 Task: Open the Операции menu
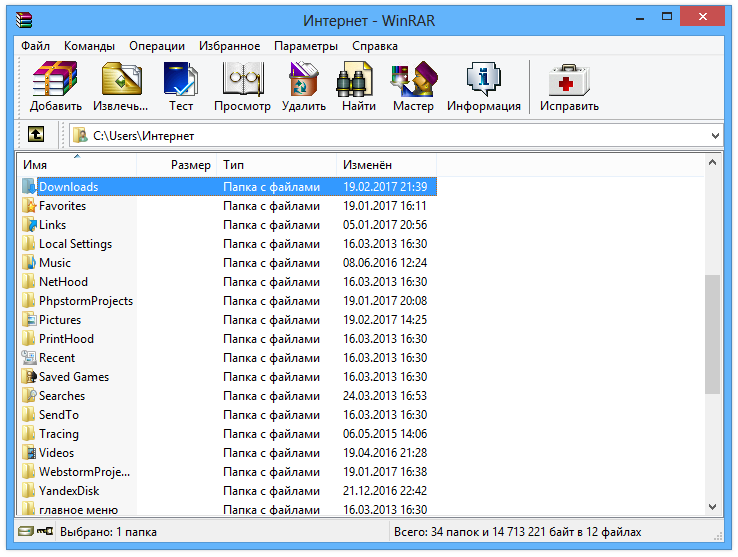(x=157, y=46)
